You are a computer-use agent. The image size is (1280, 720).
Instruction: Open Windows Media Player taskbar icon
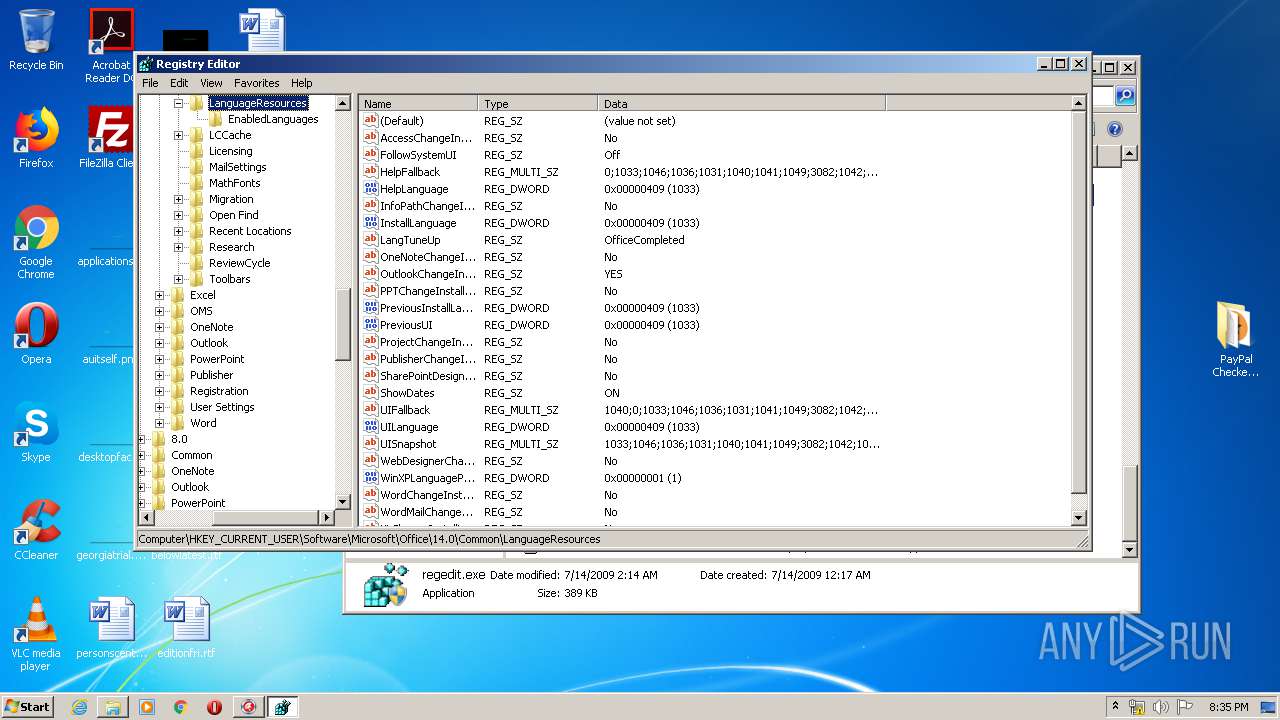tap(147, 707)
